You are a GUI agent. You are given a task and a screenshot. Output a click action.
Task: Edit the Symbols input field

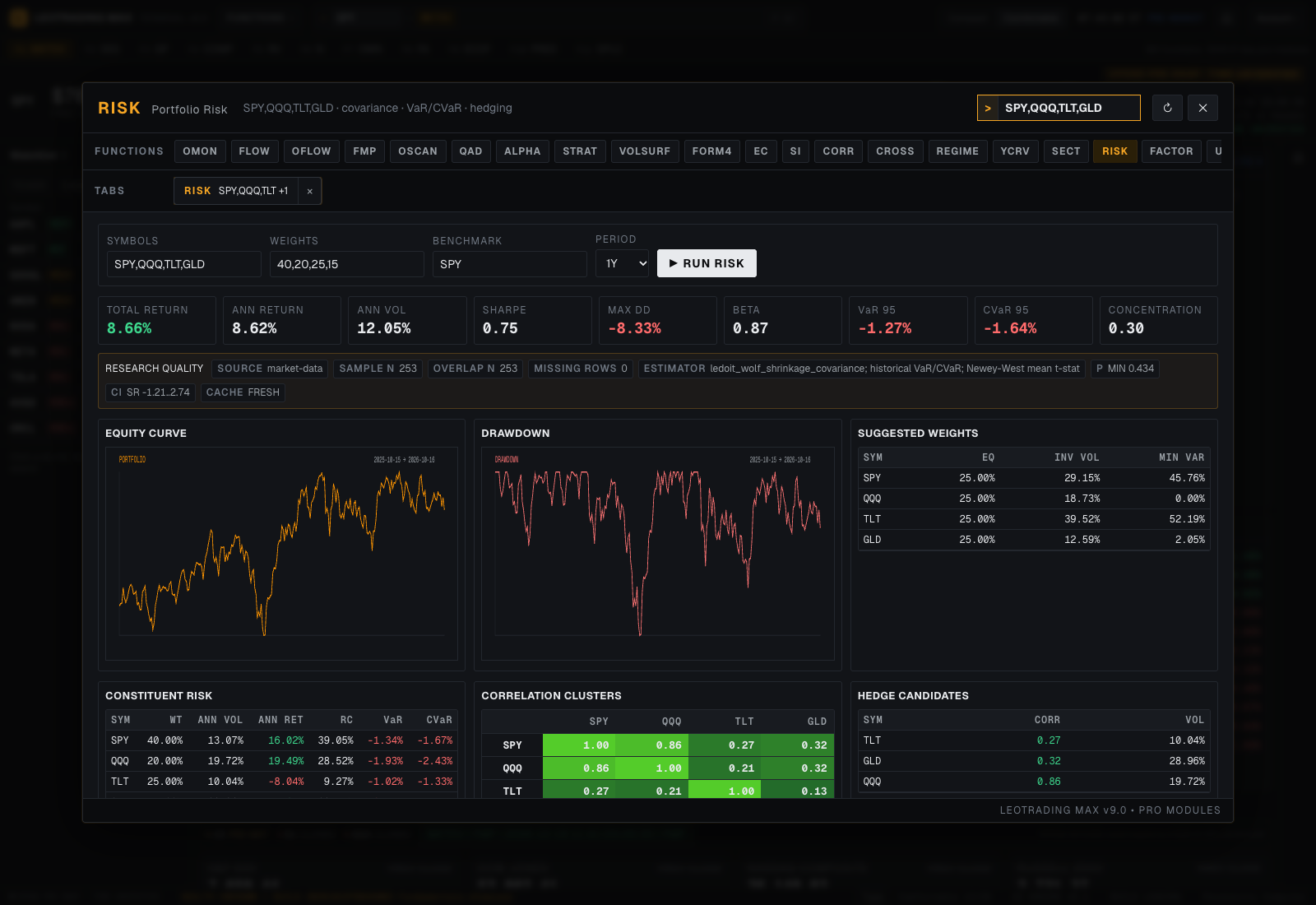tap(184, 264)
